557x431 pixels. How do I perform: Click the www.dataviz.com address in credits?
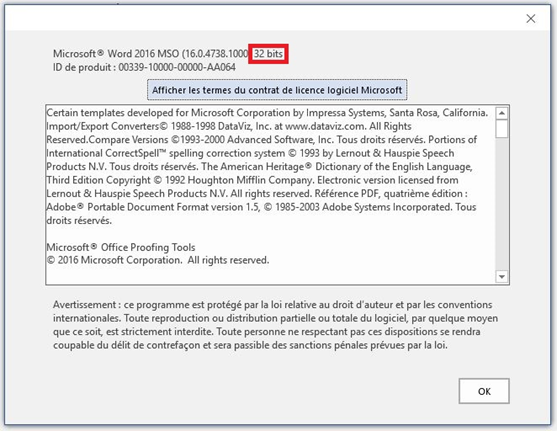325,126
